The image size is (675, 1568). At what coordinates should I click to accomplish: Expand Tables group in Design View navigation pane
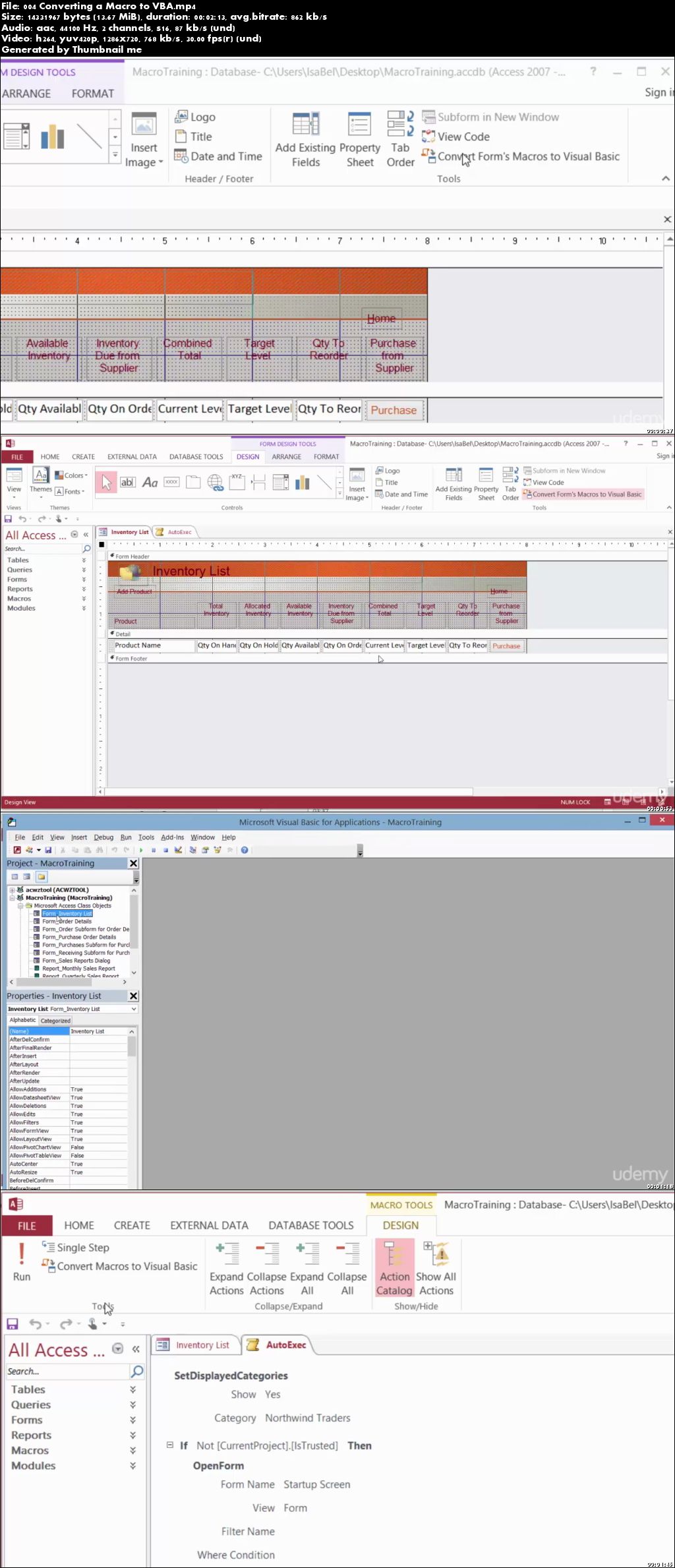[x=84, y=560]
